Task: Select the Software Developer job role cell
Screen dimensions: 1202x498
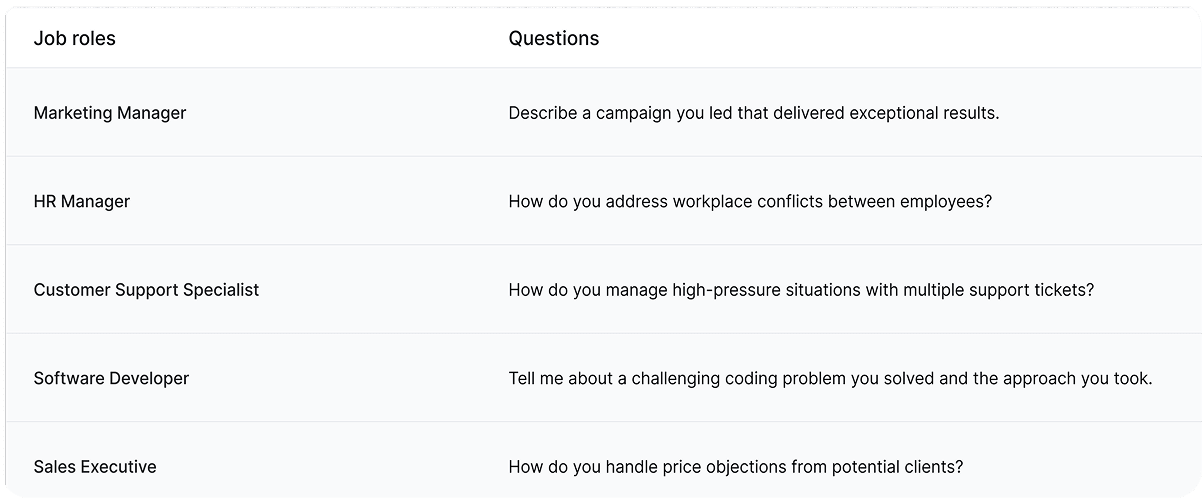Action: coord(111,378)
